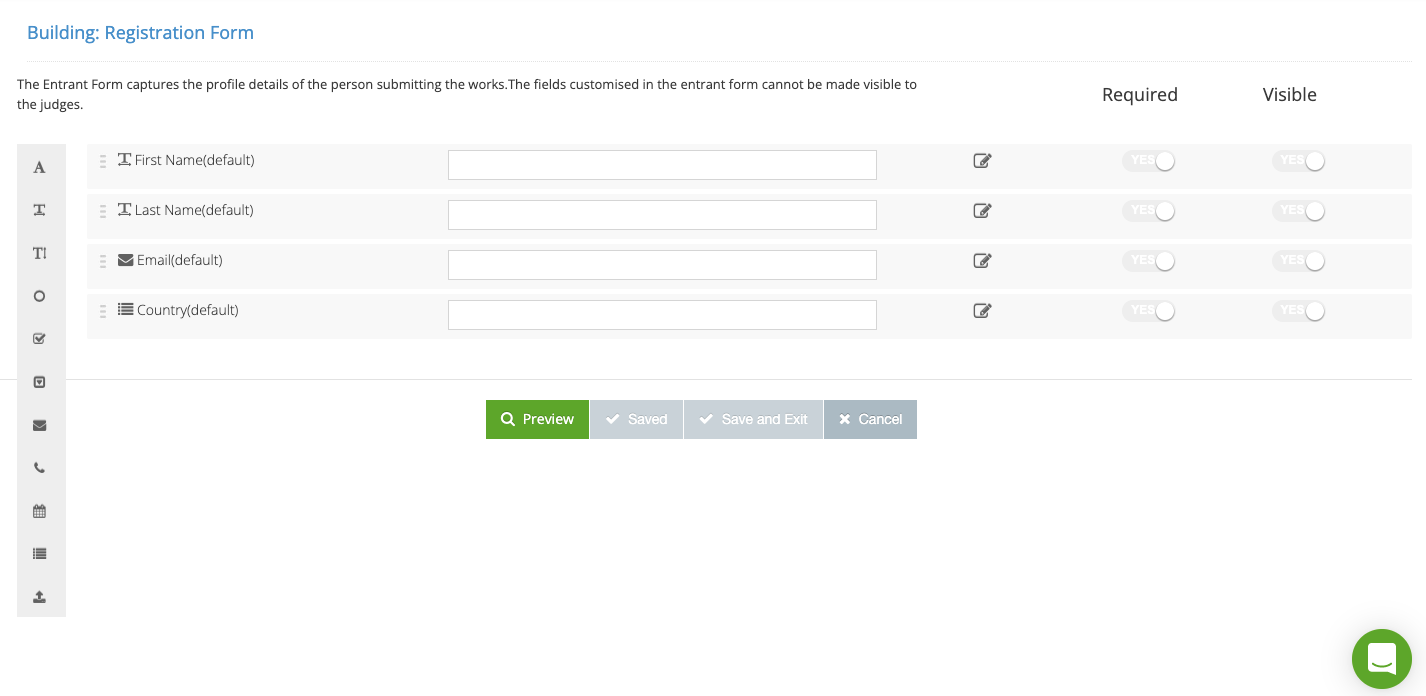Add a dropdown field from sidebar
The image size is (1426, 696).
click(40, 382)
